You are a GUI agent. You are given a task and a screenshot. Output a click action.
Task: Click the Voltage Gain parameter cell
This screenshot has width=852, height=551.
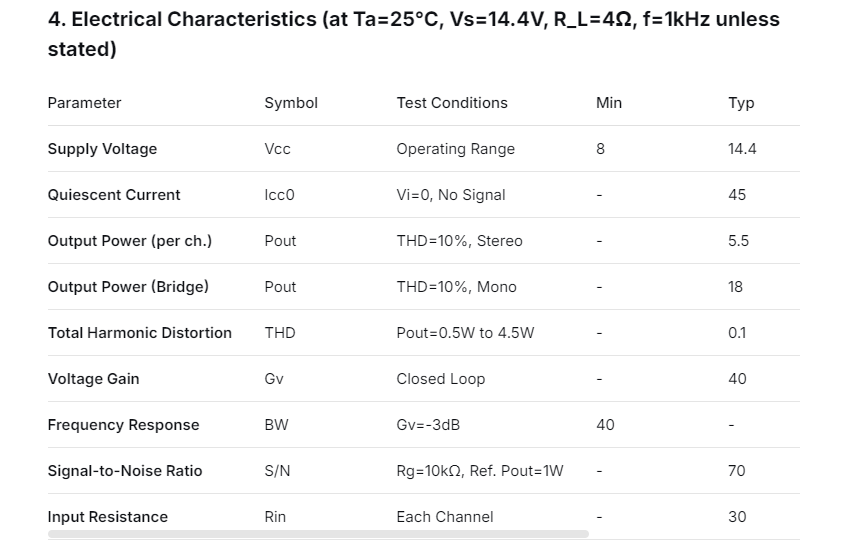(93, 379)
